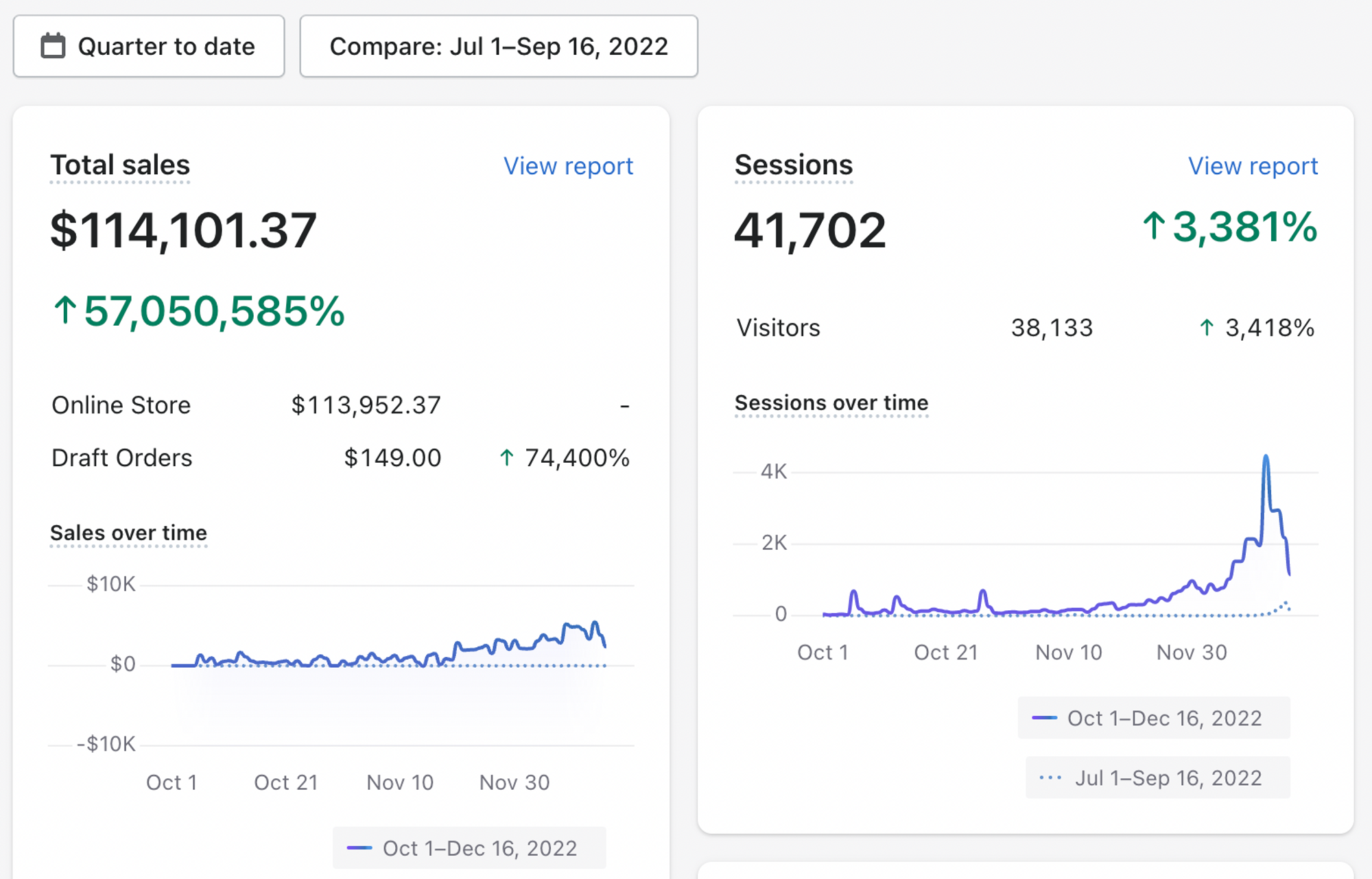Click the Draft Orders row amount $149.00
Image resolution: width=1372 pixels, height=879 pixels.
coord(392,457)
